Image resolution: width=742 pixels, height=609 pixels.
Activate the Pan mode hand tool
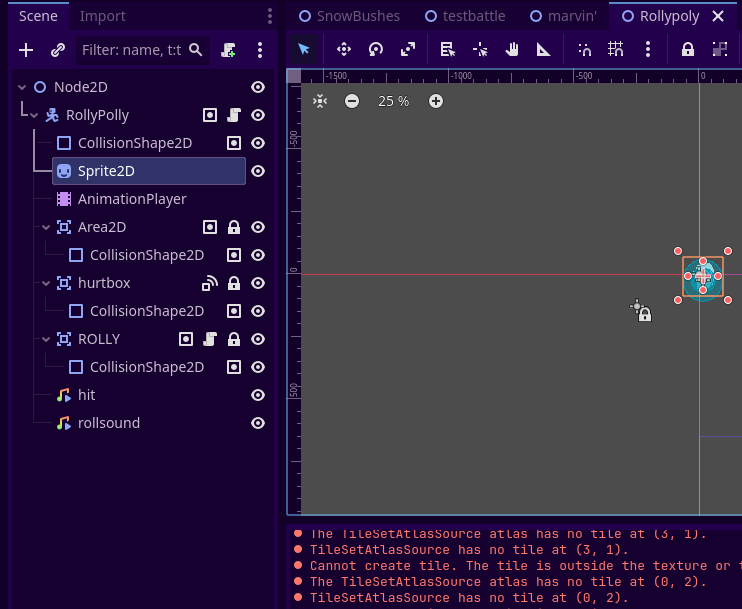(512, 49)
